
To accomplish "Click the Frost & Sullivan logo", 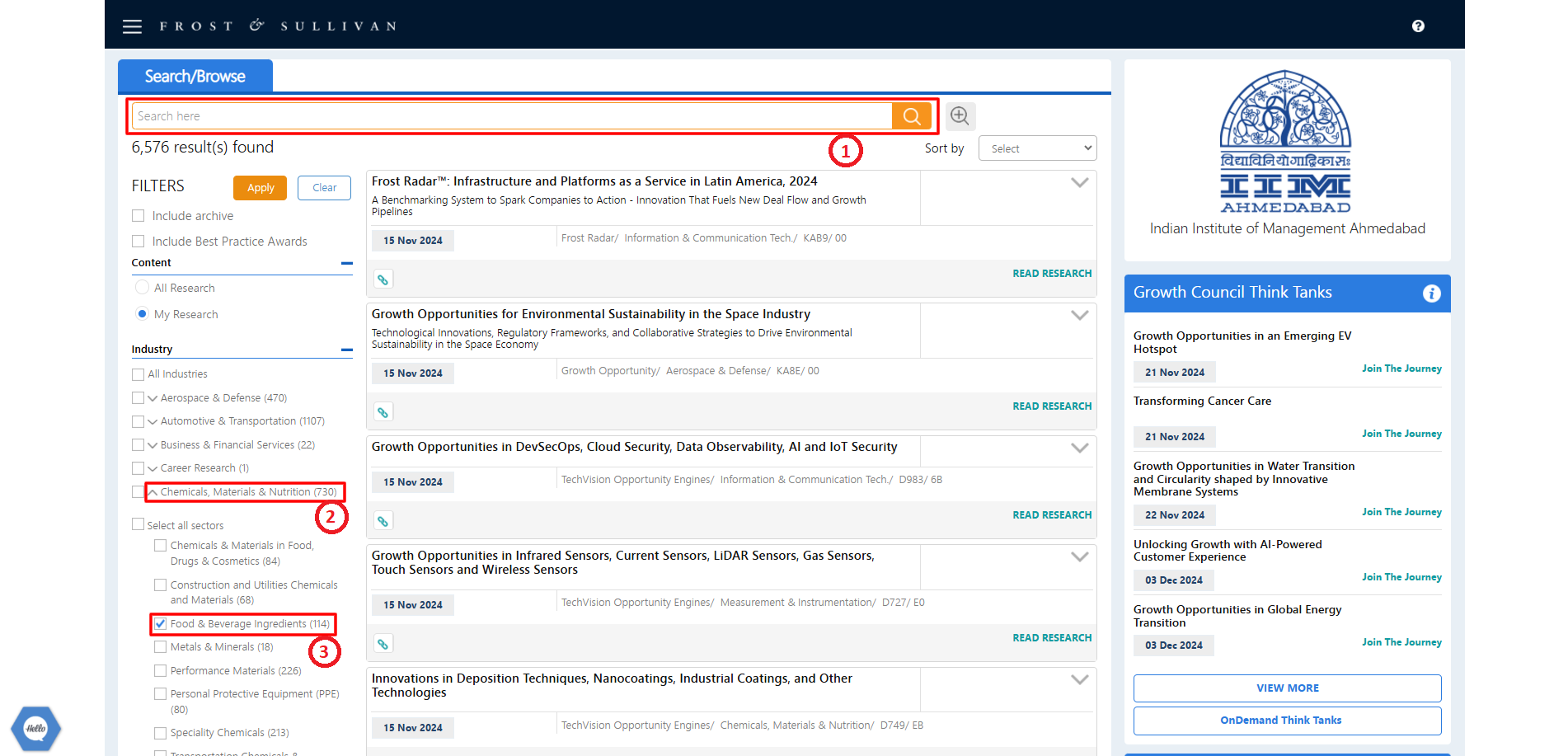I will (278, 26).
